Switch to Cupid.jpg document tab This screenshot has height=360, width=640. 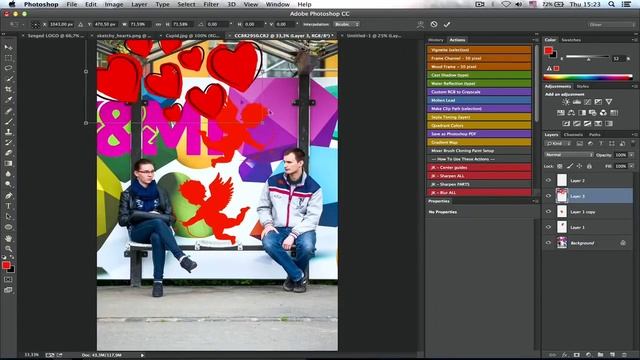pos(192,36)
